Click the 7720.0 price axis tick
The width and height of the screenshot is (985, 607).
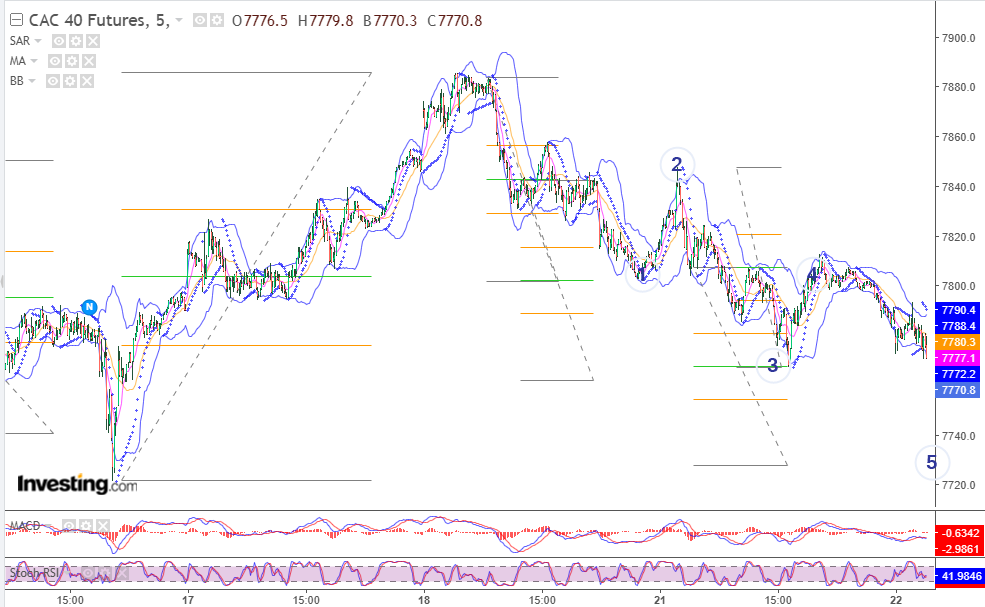pos(958,485)
